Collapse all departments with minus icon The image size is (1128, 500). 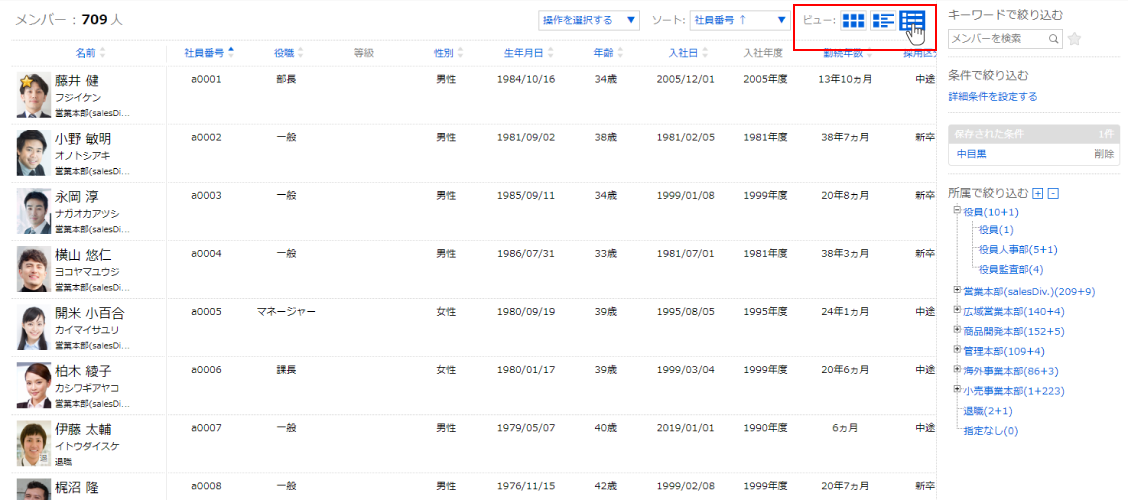tap(1053, 193)
